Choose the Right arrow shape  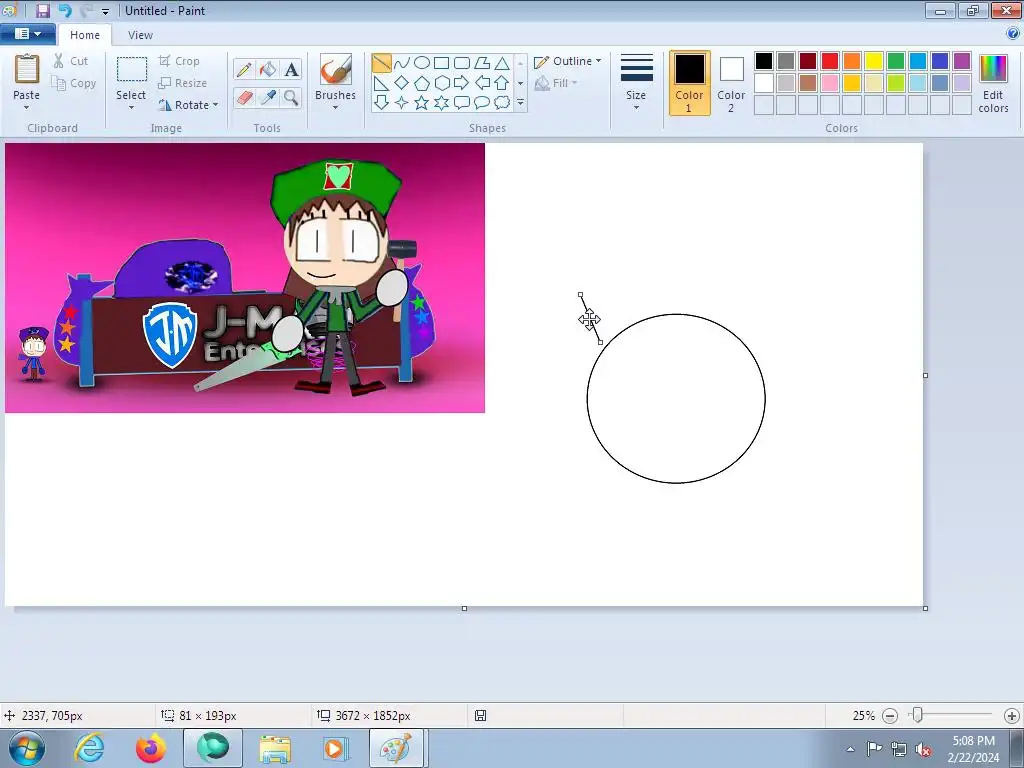click(462, 83)
